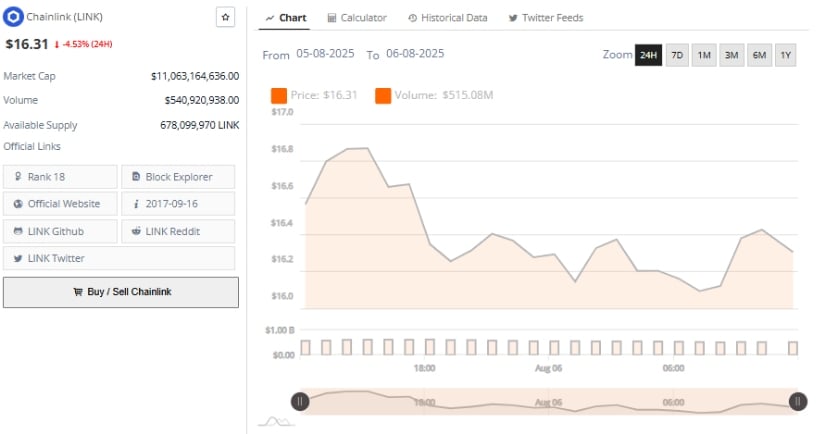
Task: Click the Volume value $540,920,938.00
Action: pyautogui.click(x=202, y=100)
